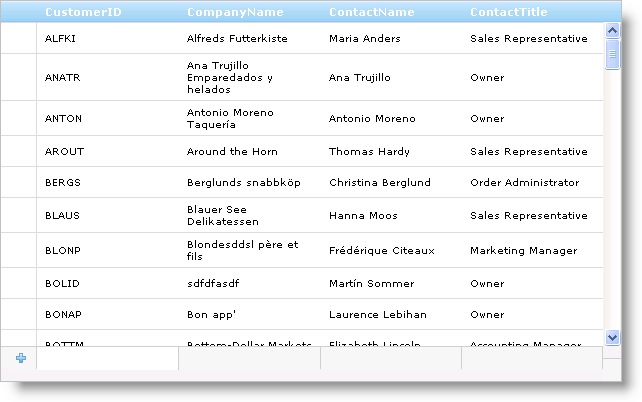Select the ALFKI customer ID cell

[60, 39]
